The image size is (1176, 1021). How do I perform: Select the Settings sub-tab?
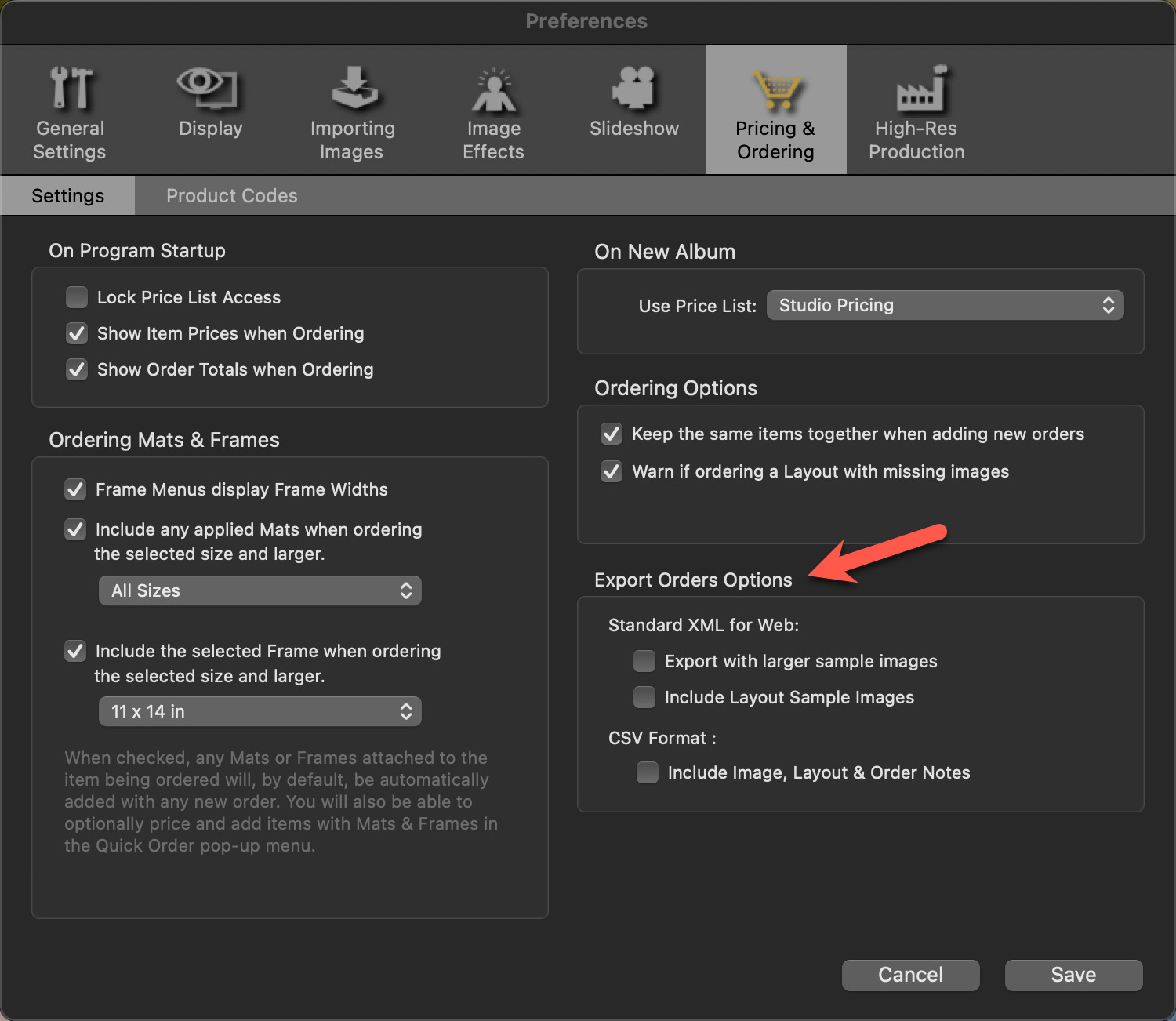(x=68, y=195)
